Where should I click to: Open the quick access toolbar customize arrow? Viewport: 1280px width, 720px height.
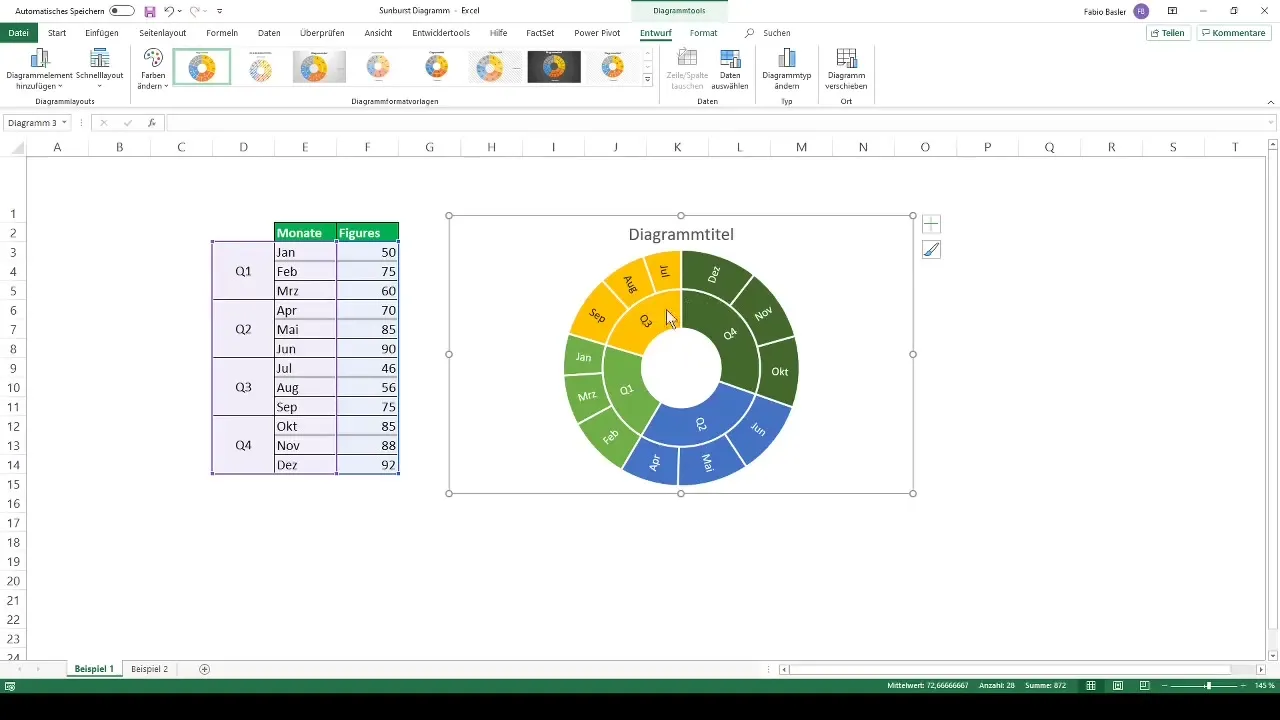(219, 11)
